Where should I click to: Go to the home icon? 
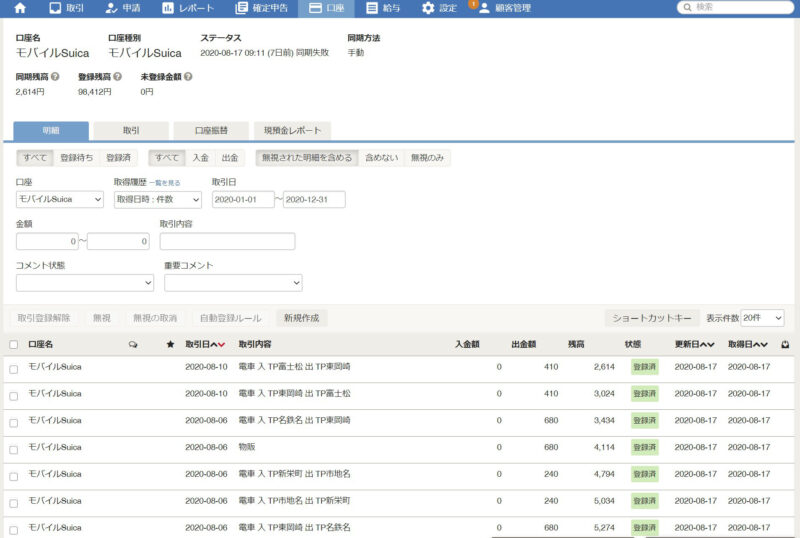point(20,8)
